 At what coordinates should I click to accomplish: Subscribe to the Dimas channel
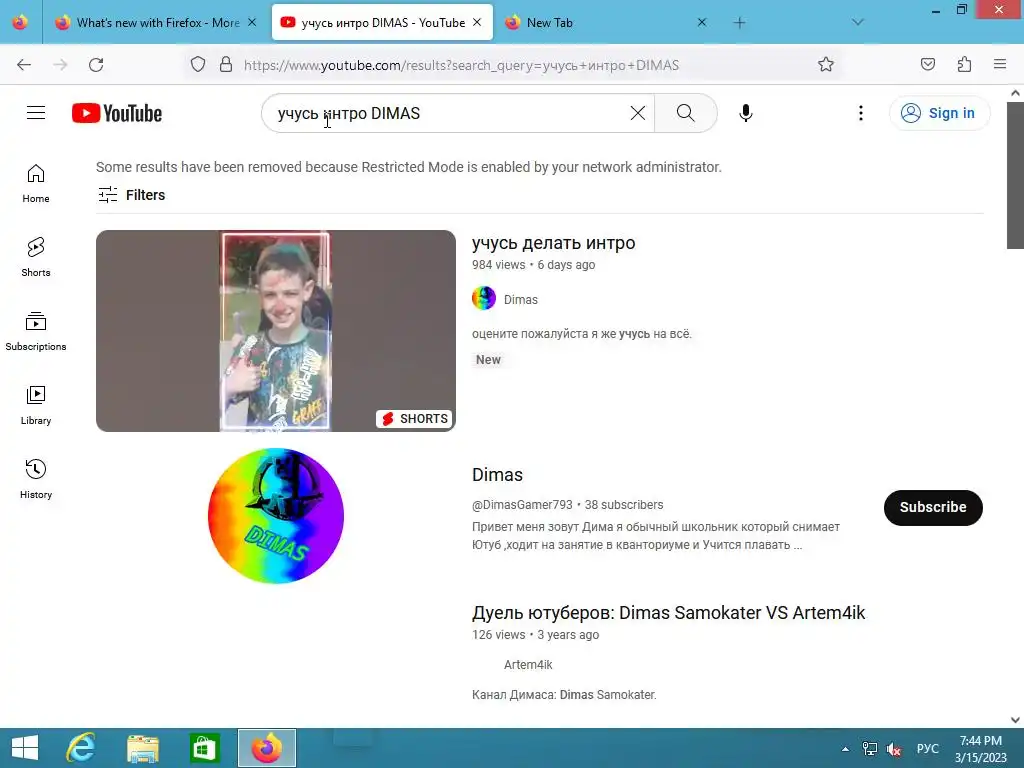coord(933,507)
